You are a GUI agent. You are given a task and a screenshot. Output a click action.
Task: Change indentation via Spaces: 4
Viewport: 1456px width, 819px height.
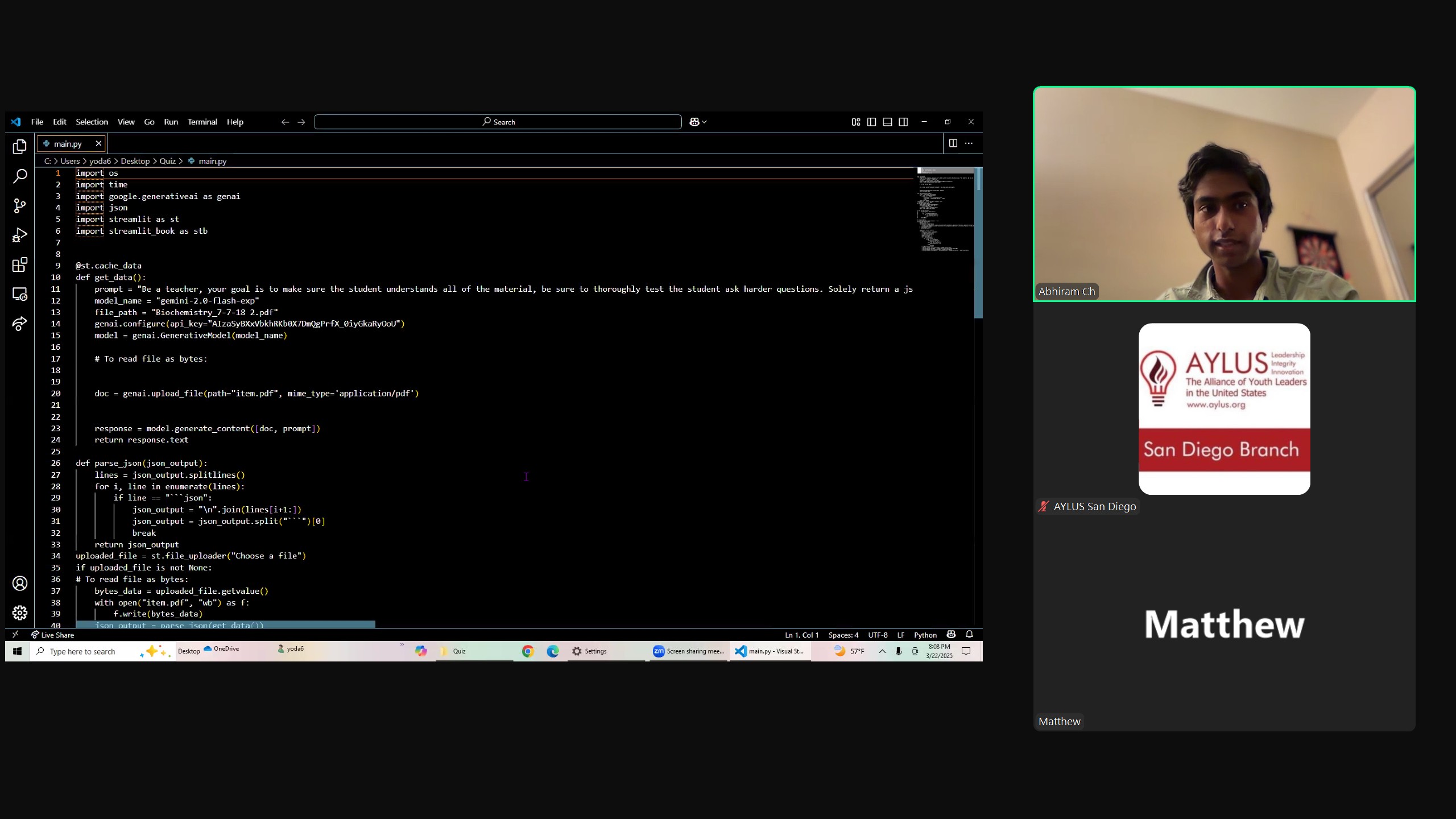click(843, 635)
